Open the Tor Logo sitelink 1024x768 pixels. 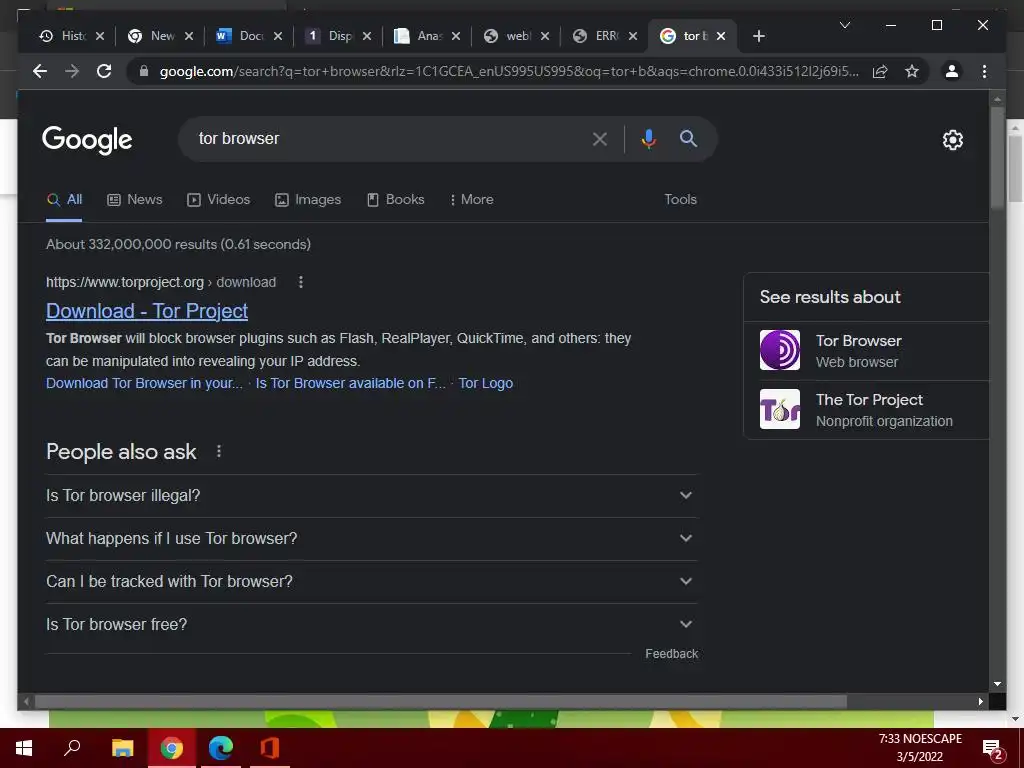[x=485, y=383]
